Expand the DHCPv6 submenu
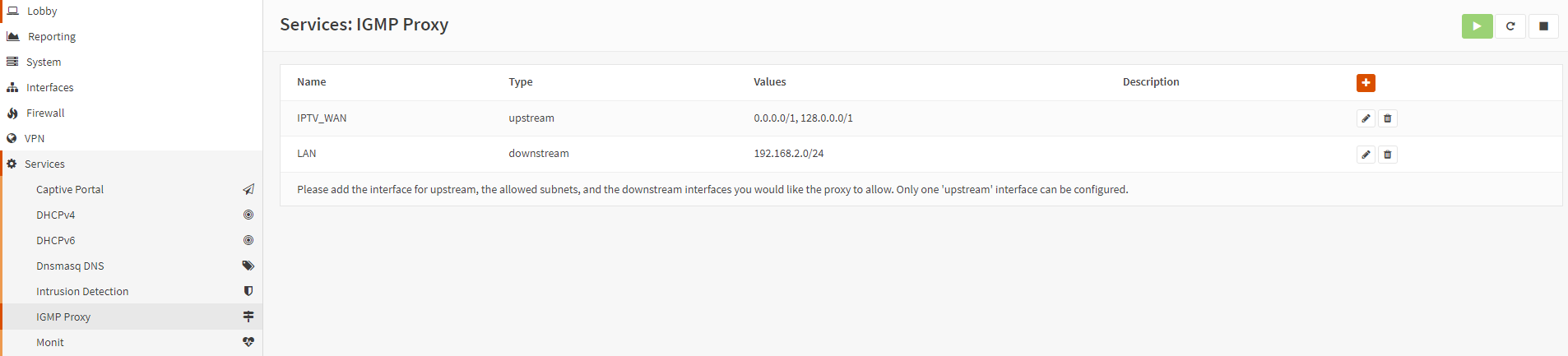The image size is (1568, 356). pyautogui.click(x=132, y=240)
